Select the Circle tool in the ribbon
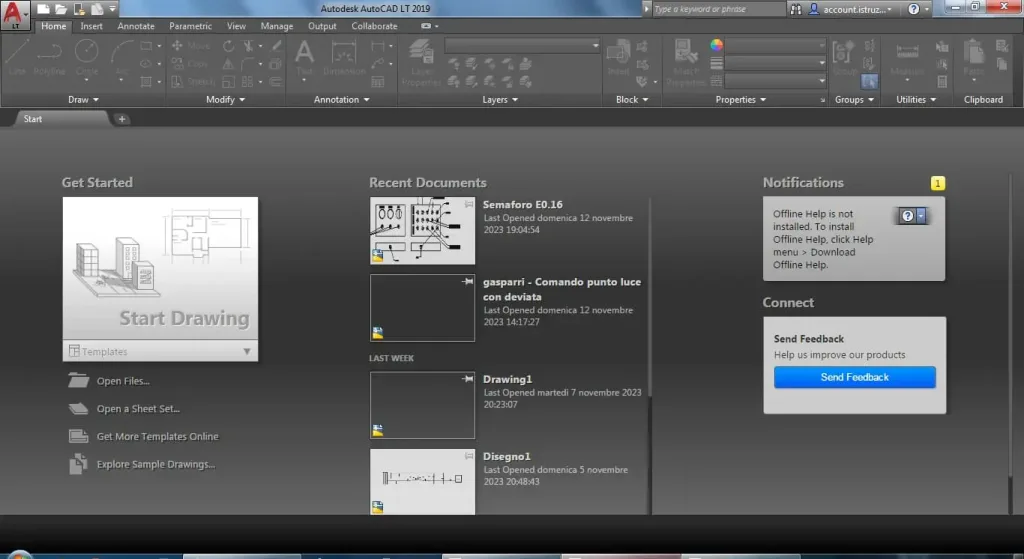The image size is (1024, 559). [87, 56]
